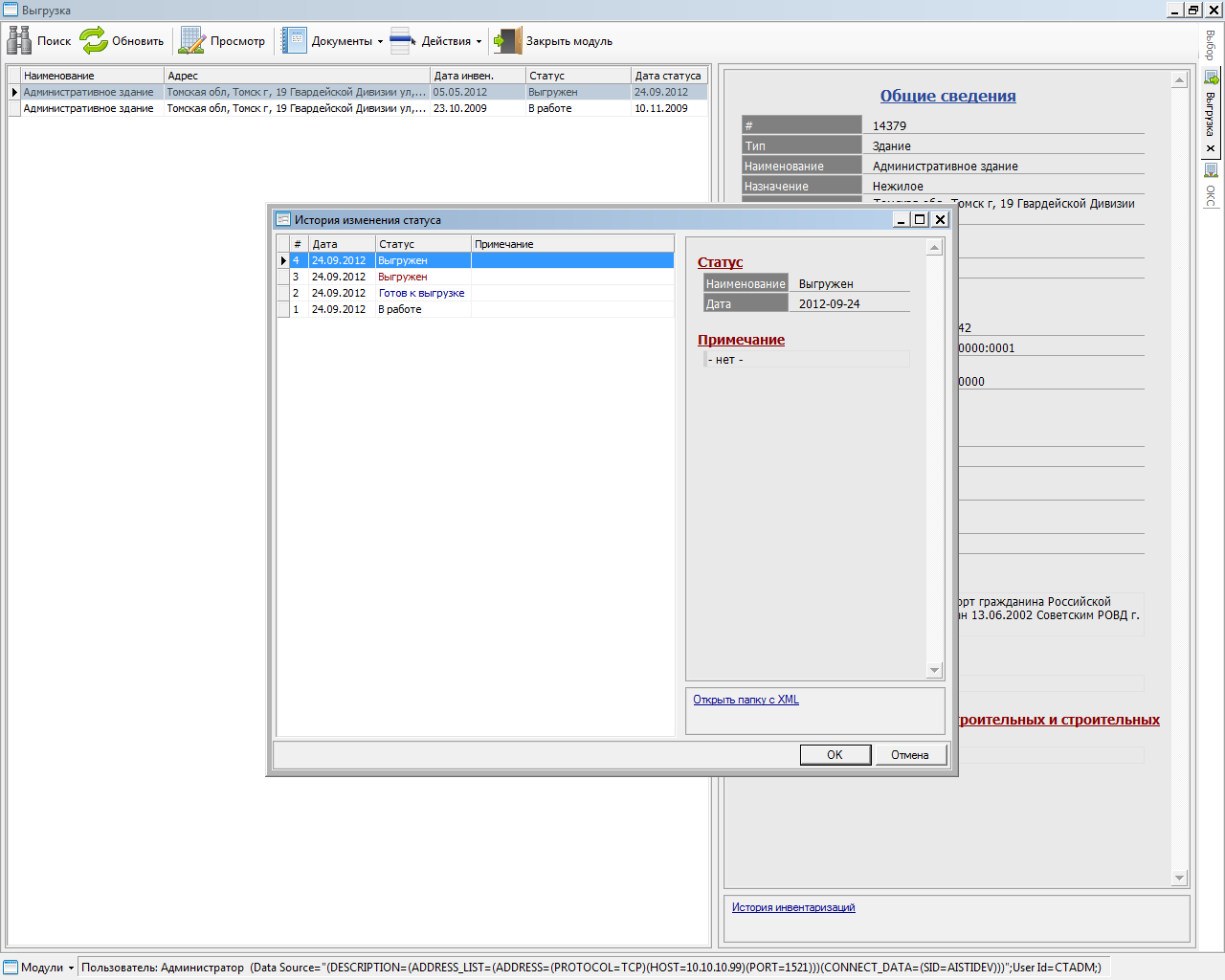The width and height of the screenshot is (1225, 980).
Task: Click the Выгрузка icon in right sidebar
Action: pos(1211,78)
